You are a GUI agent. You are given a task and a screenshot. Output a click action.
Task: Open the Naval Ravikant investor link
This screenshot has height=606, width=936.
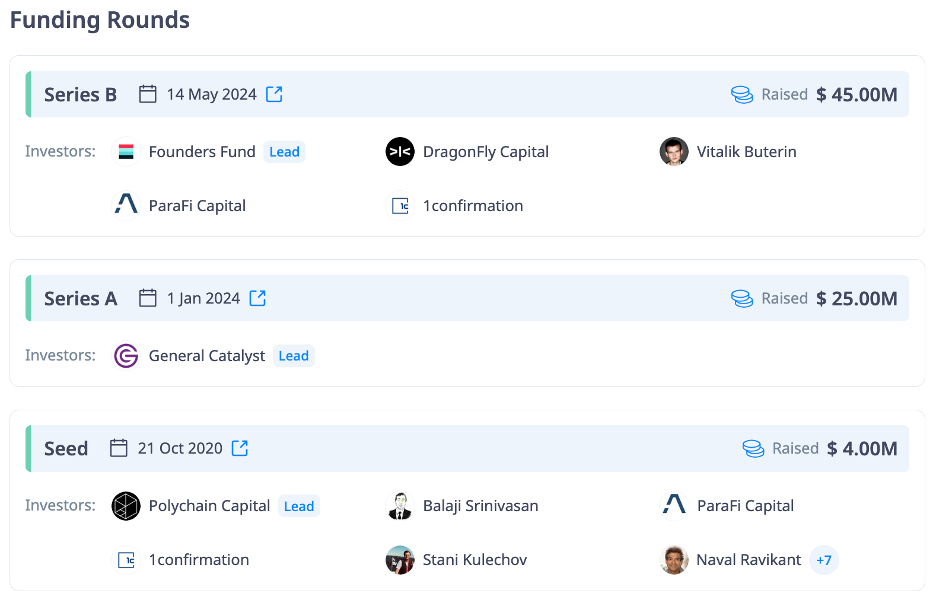click(748, 560)
